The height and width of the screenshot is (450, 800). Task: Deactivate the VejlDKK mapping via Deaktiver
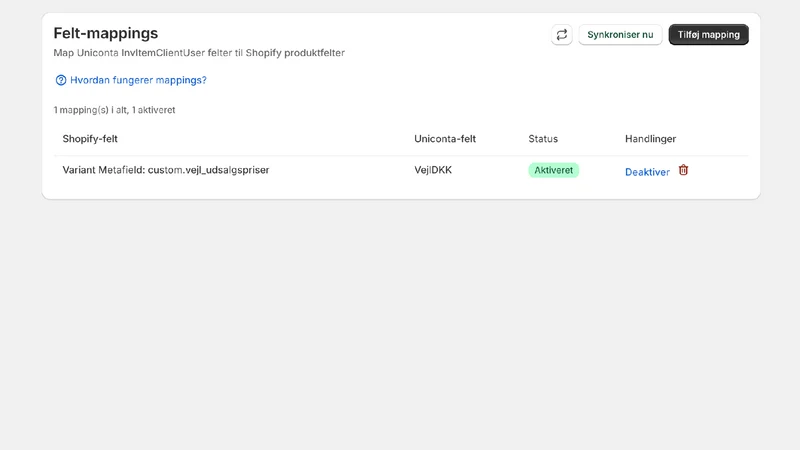coord(647,172)
